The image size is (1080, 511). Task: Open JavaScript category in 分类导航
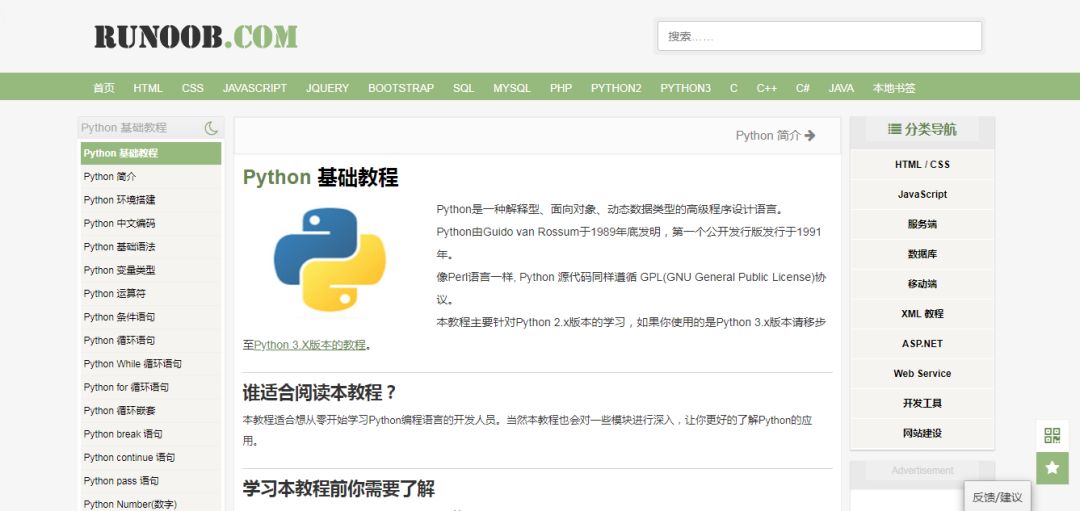point(922,194)
